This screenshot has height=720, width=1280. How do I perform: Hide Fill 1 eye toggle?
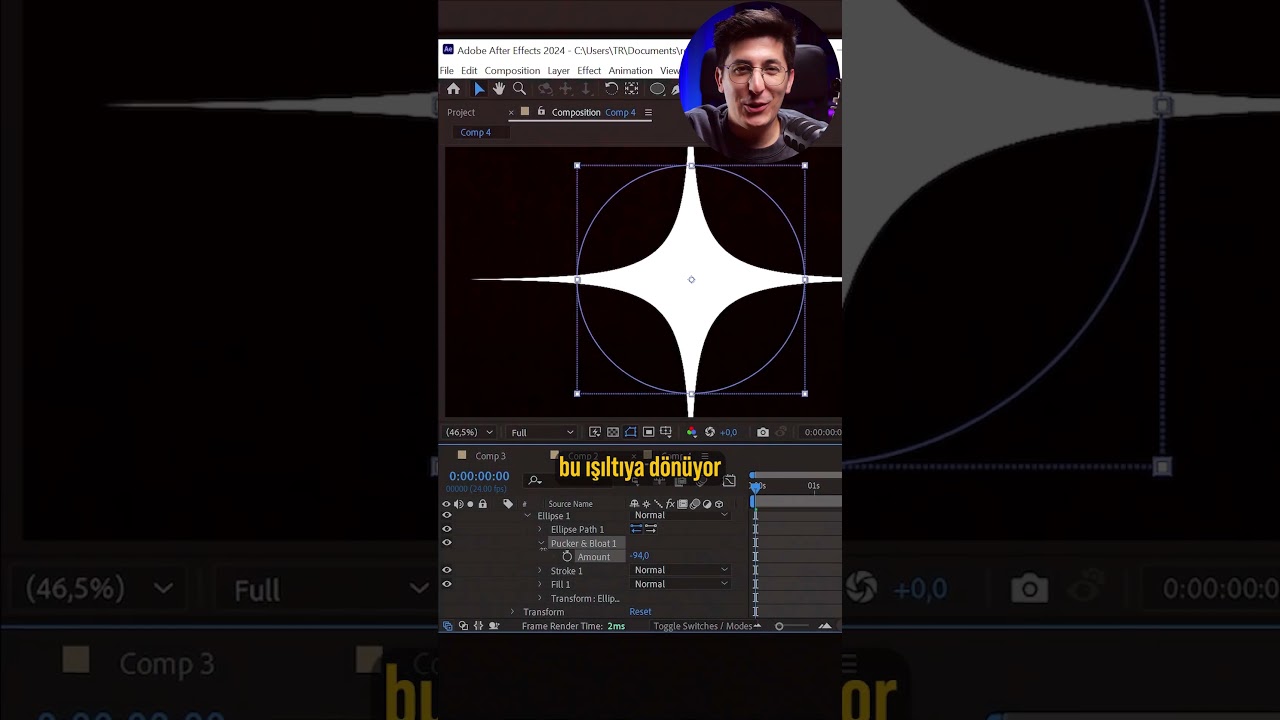[447, 584]
